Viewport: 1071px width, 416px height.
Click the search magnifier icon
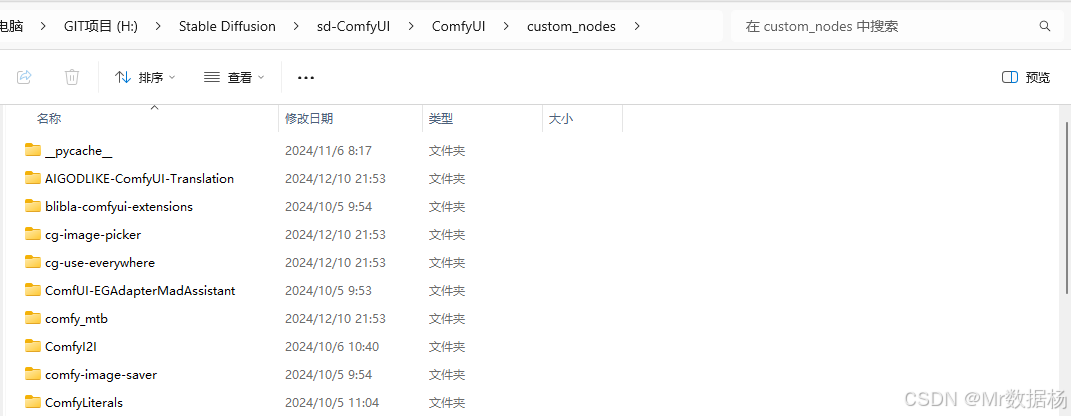pyautogui.click(x=1044, y=27)
